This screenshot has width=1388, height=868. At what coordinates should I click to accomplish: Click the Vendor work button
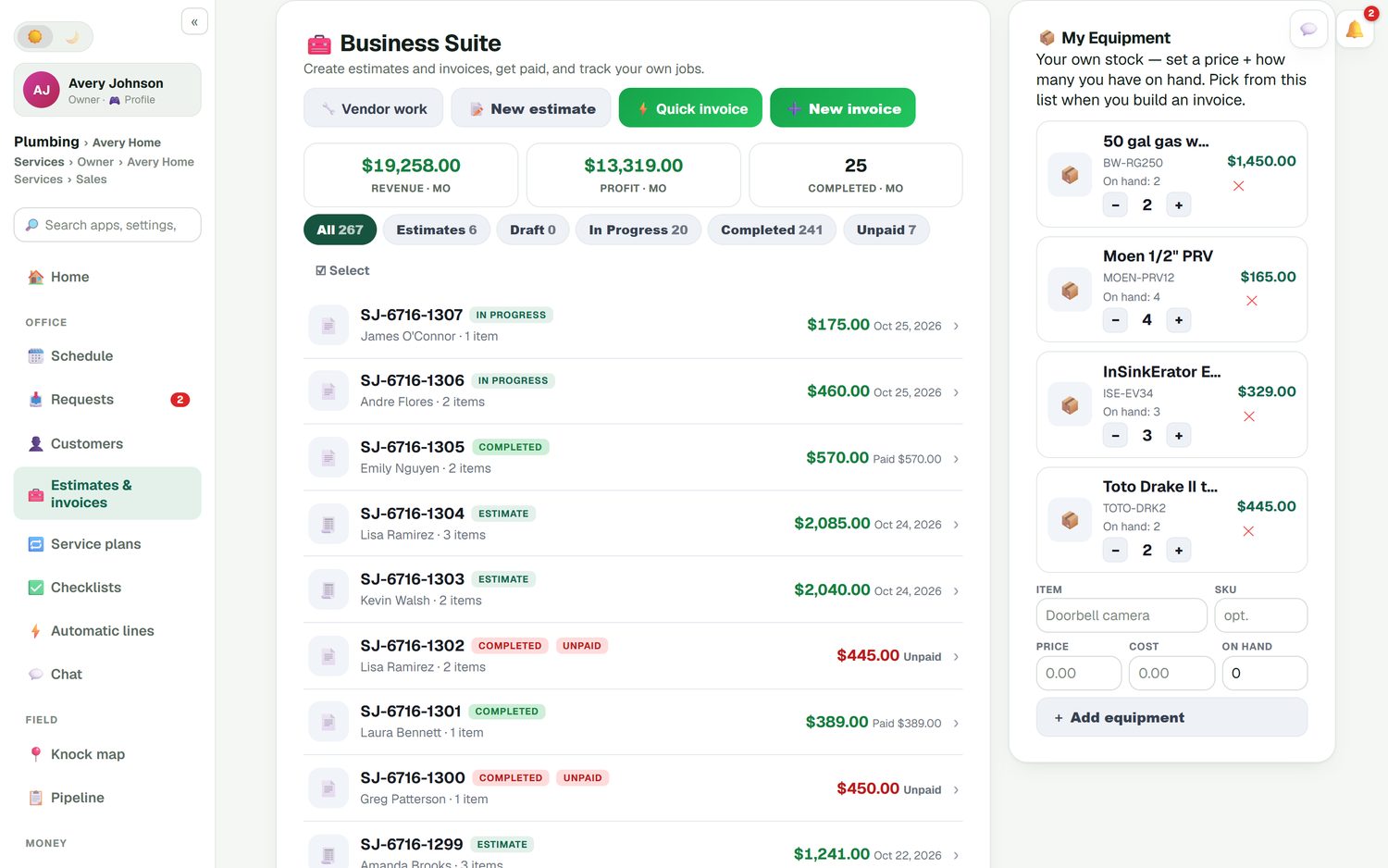tap(374, 108)
